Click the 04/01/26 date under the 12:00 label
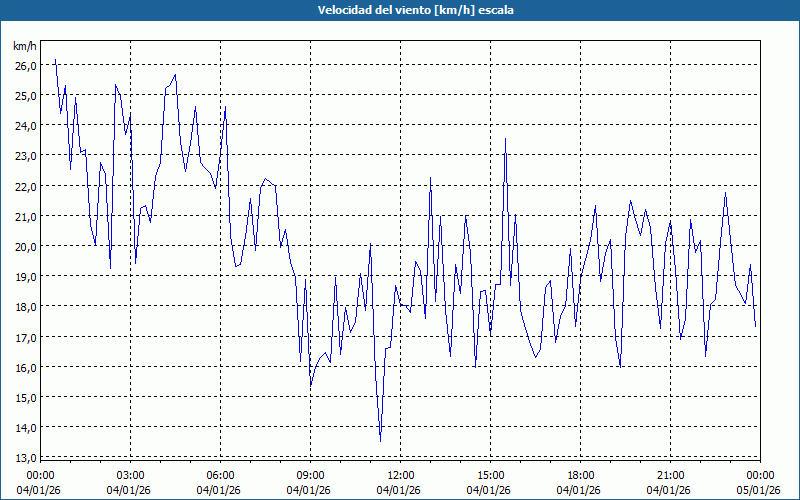The height and width of the screenshot is (500, 800). point(400,490)
